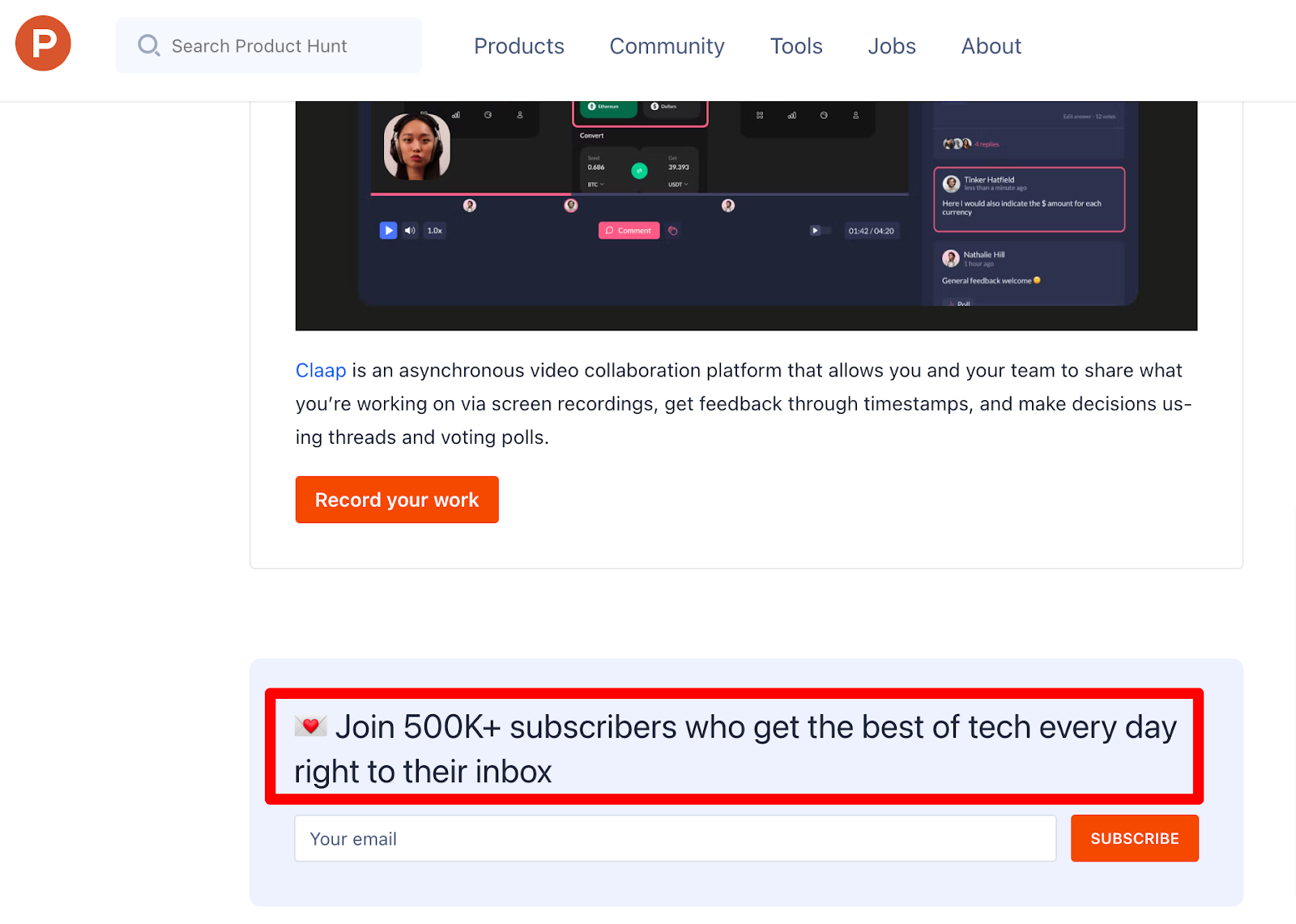Screen dimensions: 1296x924
Task: Toggle the autoplay switch near the timestamp
Action: pyautogui.click(x=820, y=231)
